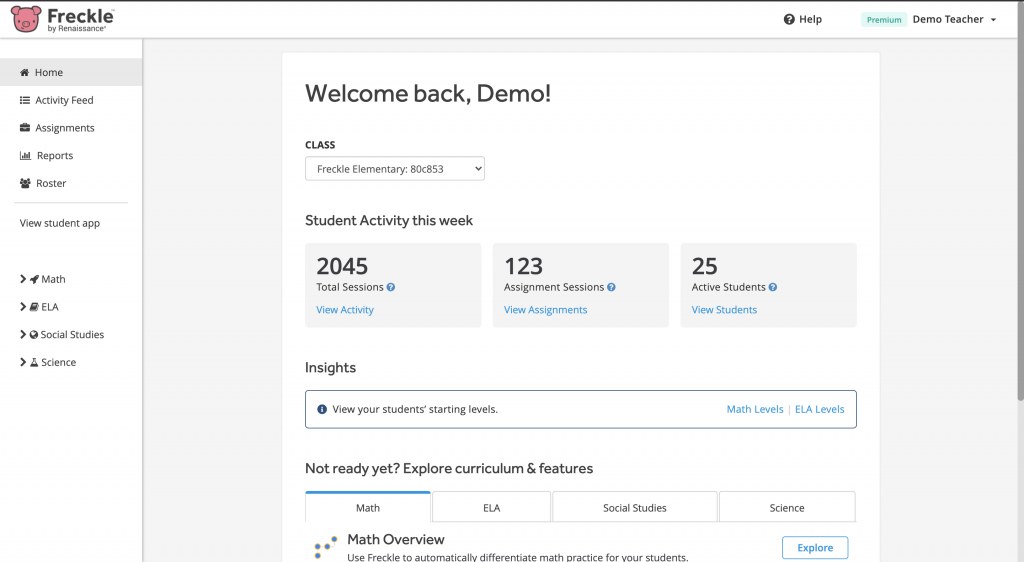This screenshot has width=1024, height=562.
Task: Switch to the Social Studies curriculum tab
Action: (x=635, y=507)
